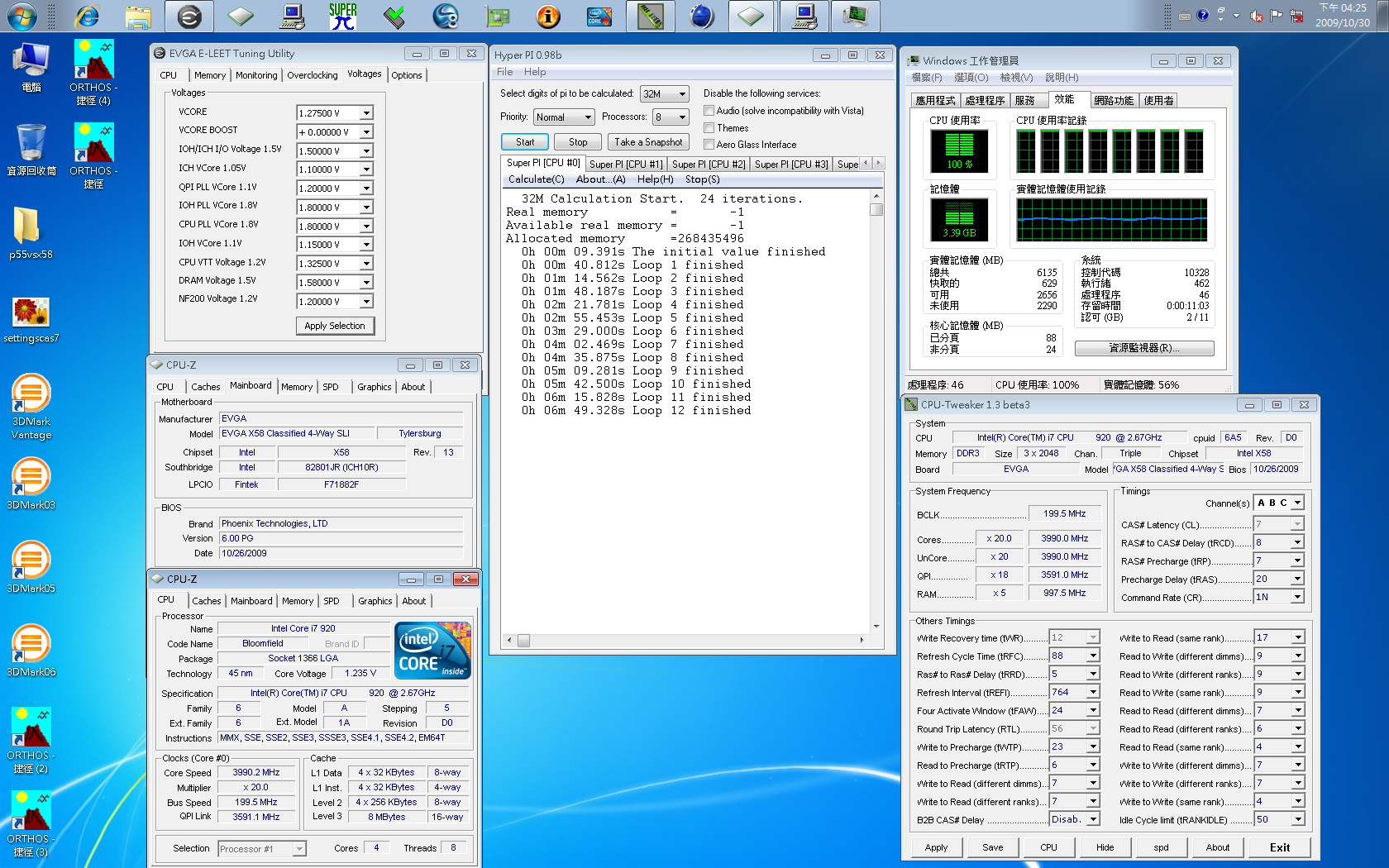Toggle Aero Glass Interface checkbox
1389x868 pixels.
709,145
